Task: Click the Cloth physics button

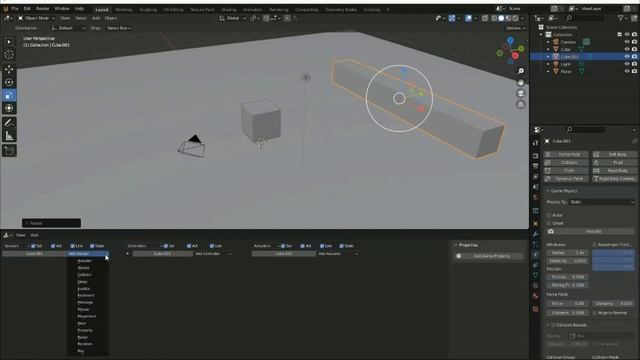Action: tap(567, 171)
